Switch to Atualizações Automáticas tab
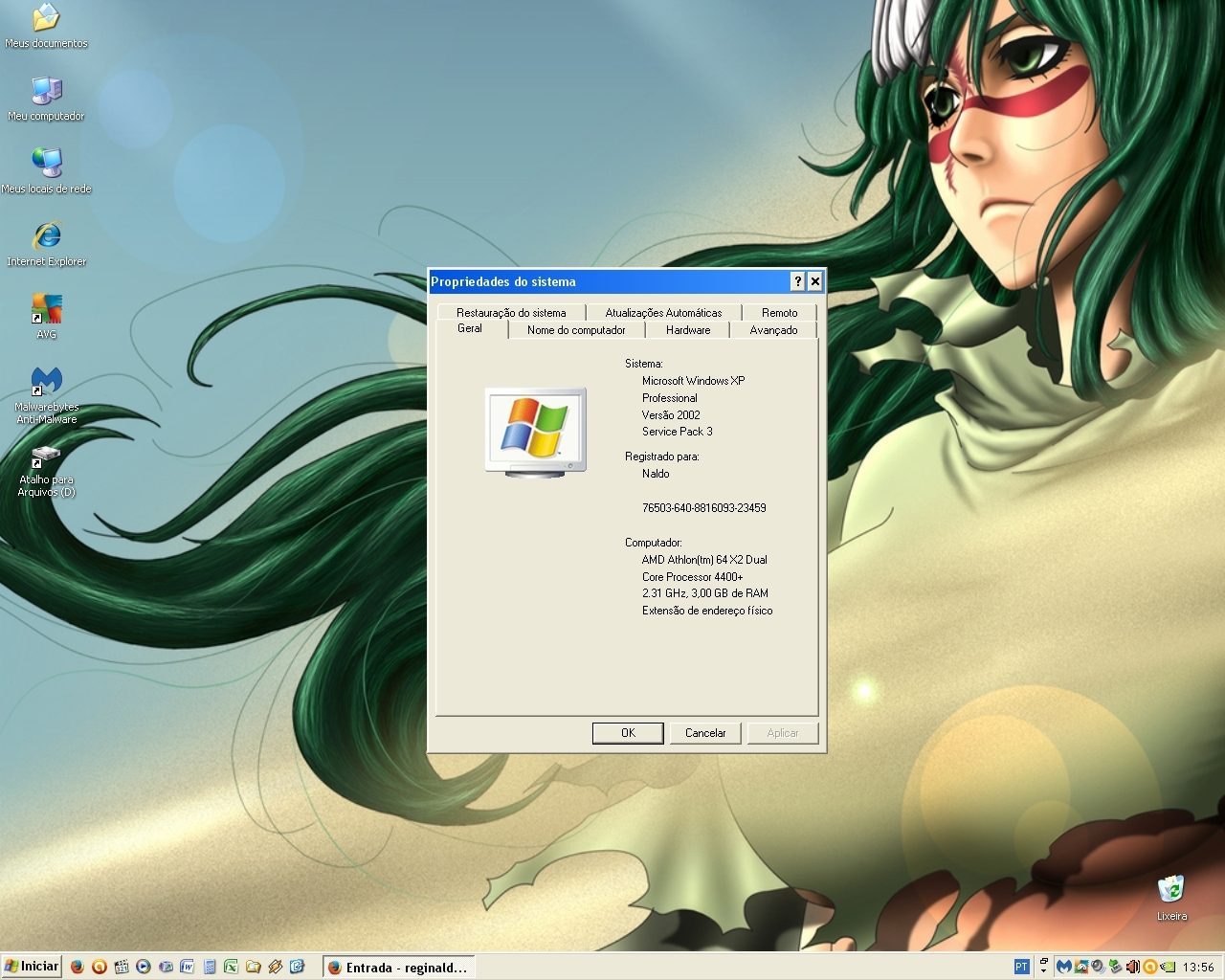This screenshot has height=980, width=1225. pyautogui.click(x=663, y=312)
